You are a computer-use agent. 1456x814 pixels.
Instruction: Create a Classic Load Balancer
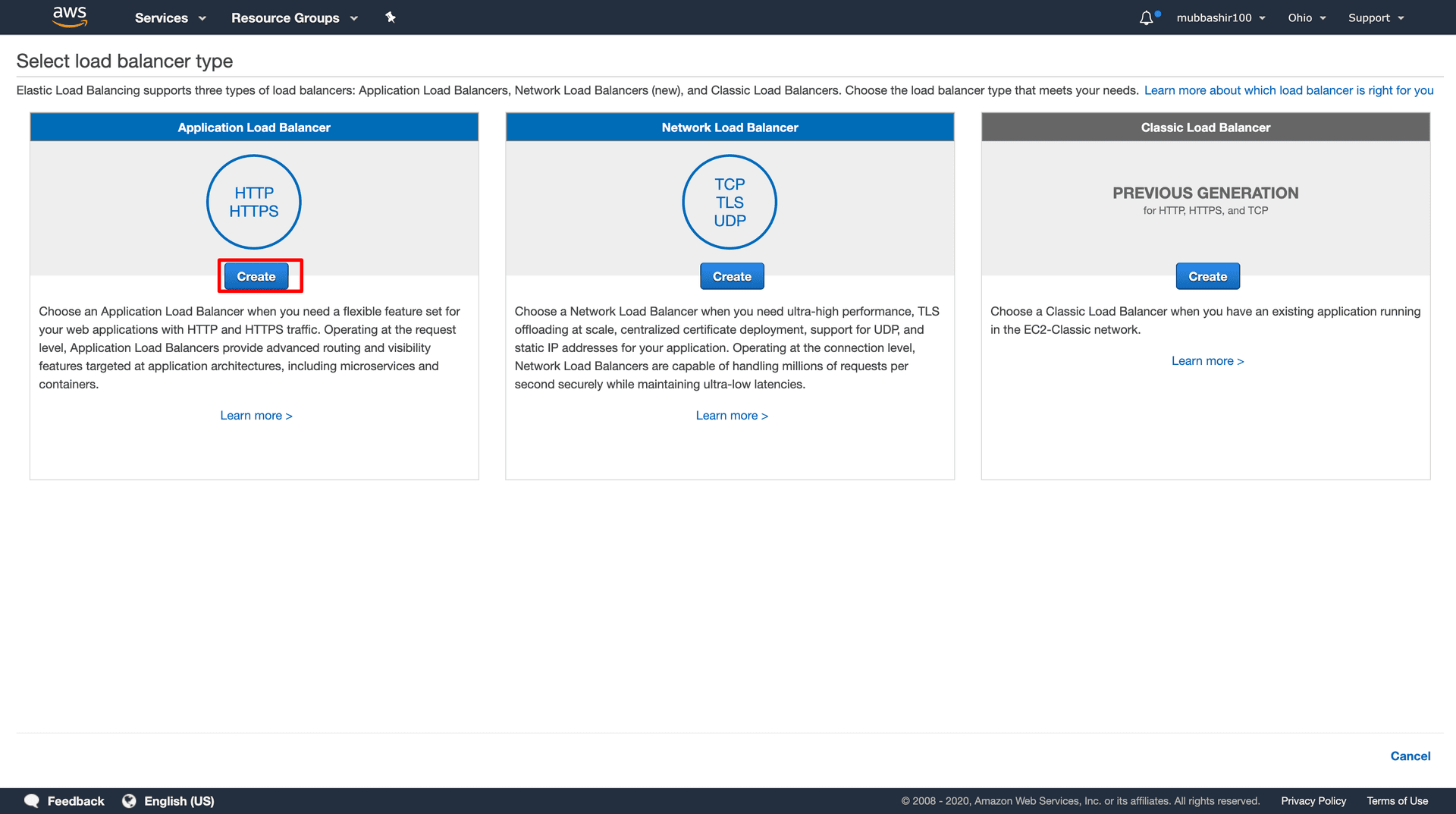point(1207,276)
